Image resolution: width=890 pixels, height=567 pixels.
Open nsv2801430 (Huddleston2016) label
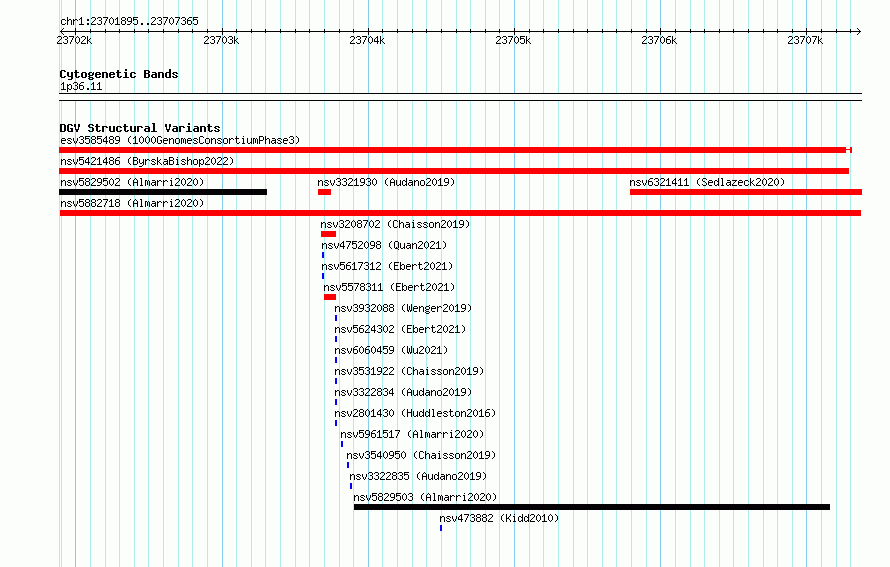[415, 413]
